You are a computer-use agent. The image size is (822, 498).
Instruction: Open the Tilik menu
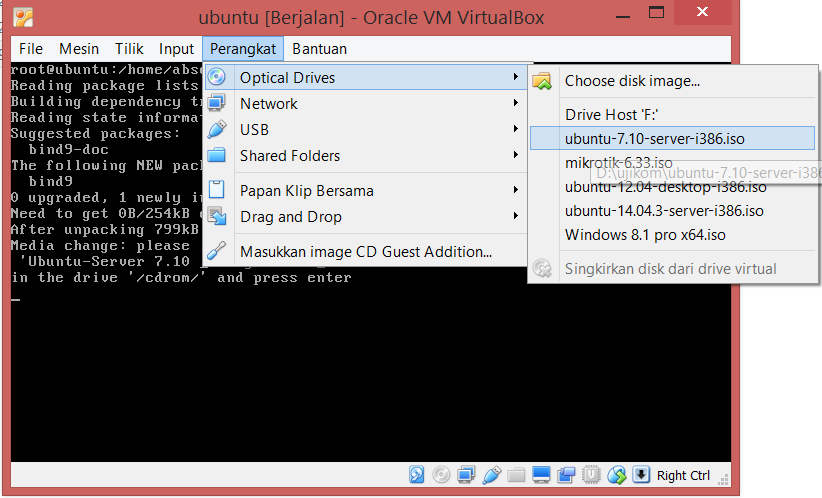(x=129, y=49)
